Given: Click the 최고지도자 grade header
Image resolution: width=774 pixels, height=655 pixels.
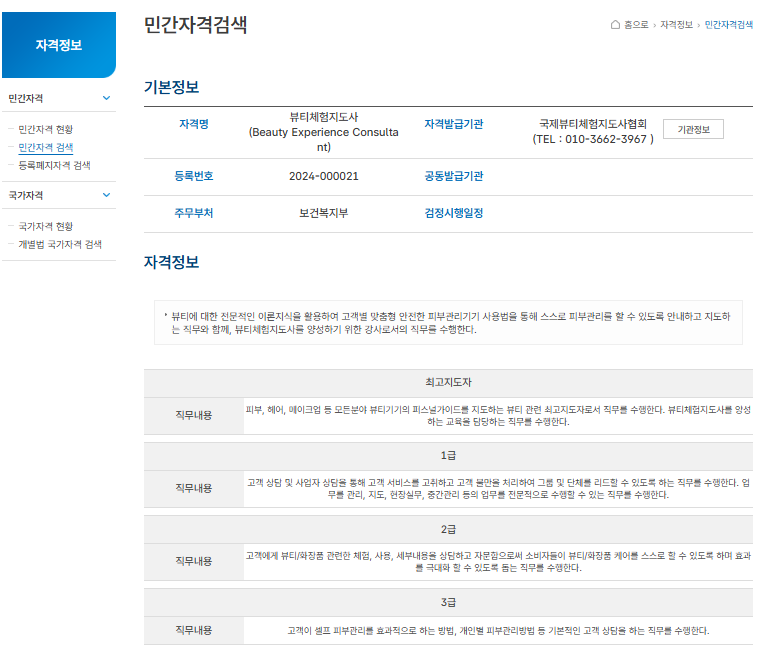Looking at the screenshot, I should coord(448,383).
